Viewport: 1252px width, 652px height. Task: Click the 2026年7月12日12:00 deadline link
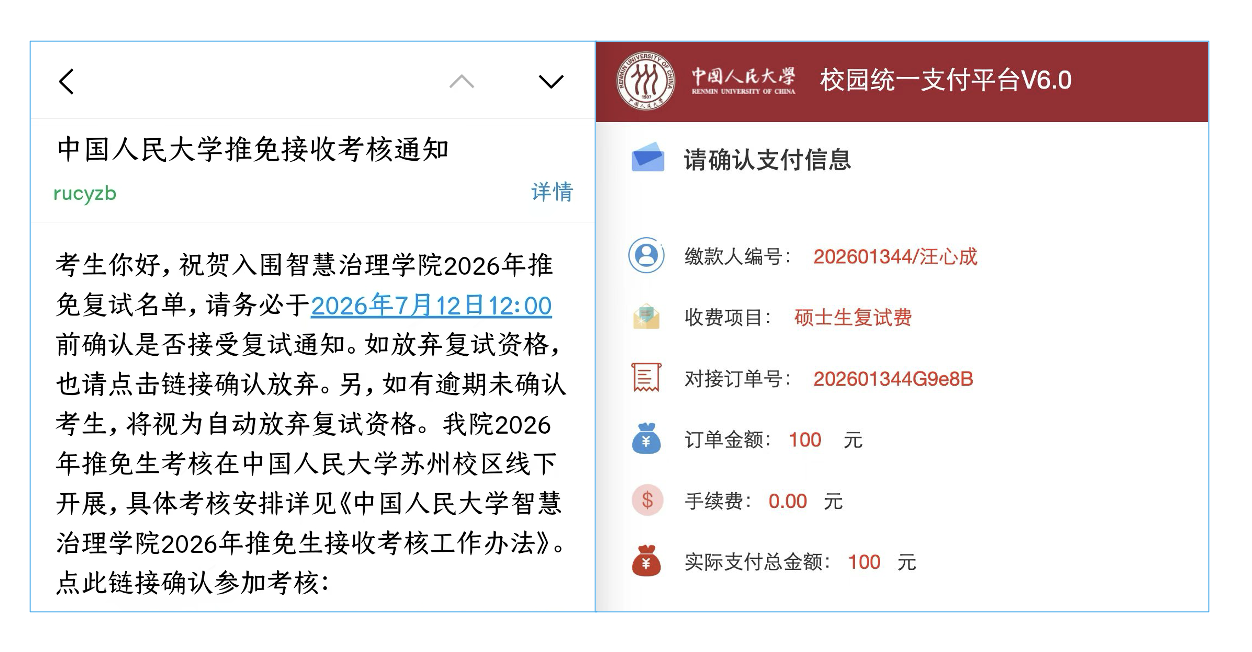point(431,305)
